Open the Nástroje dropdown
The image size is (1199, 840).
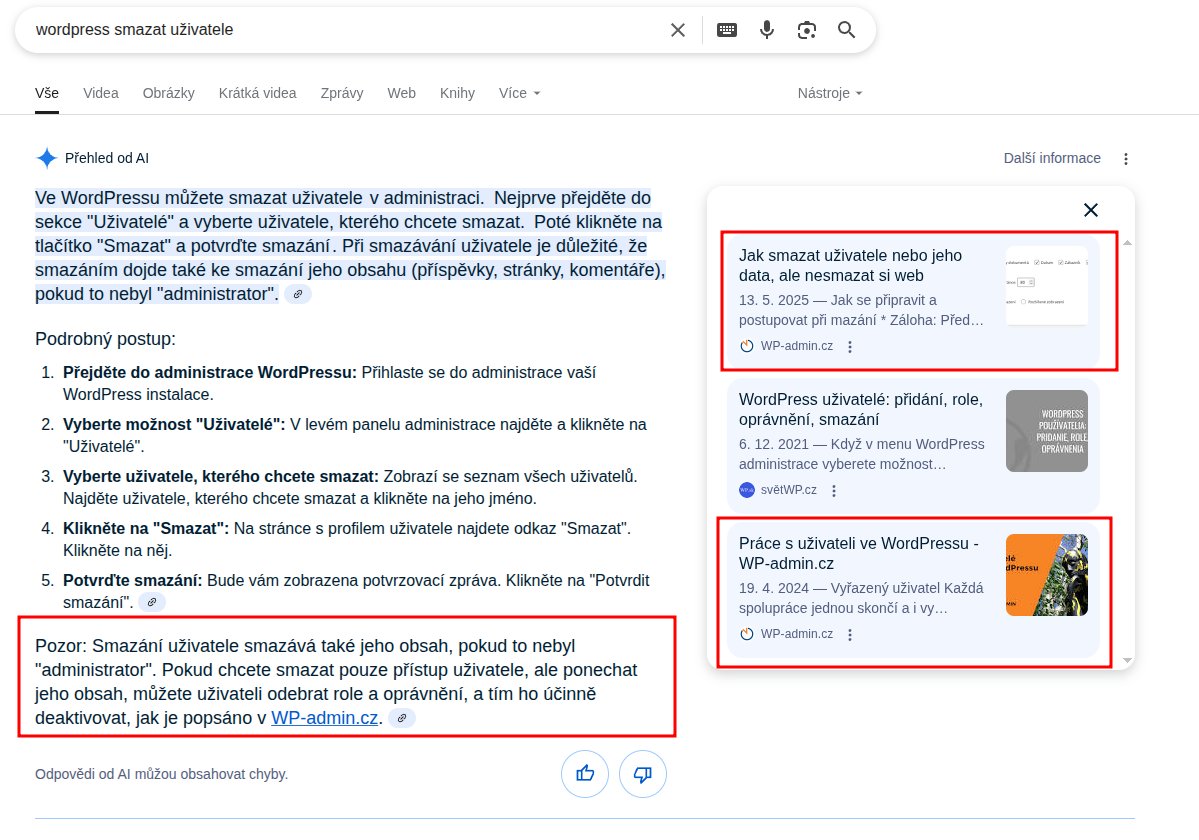(830, 93)
